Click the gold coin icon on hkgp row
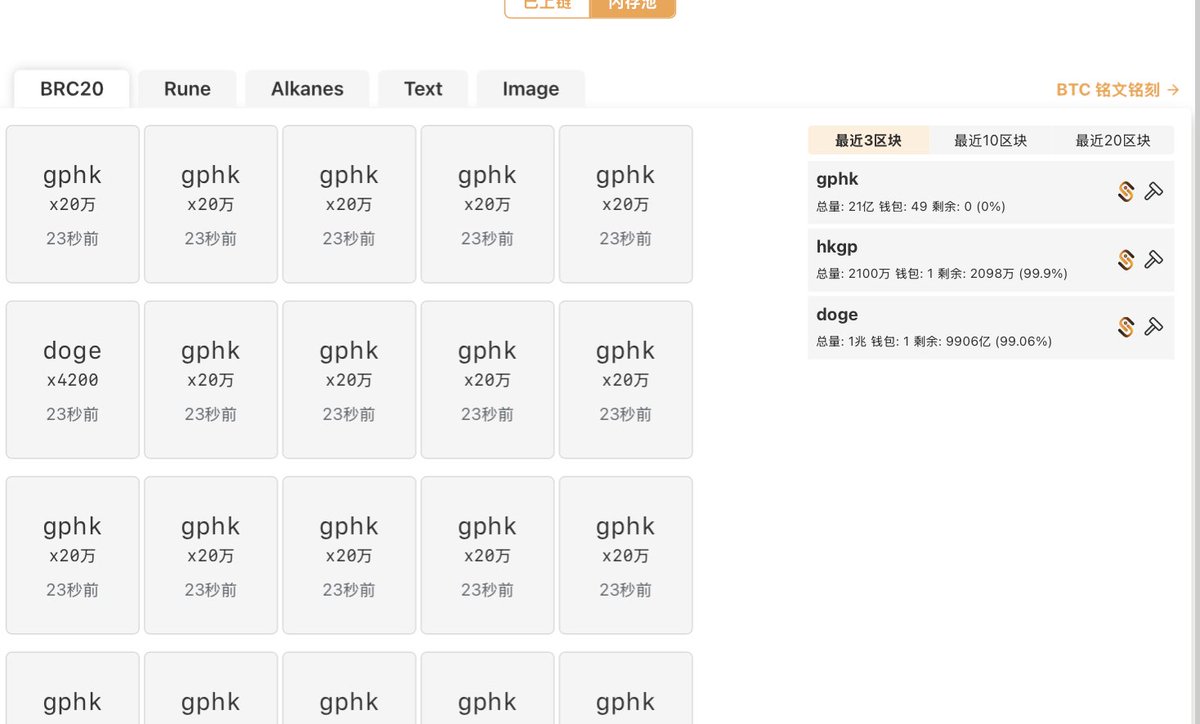This screenshot has width=1200, height=724. click(x=1124, y=259)
